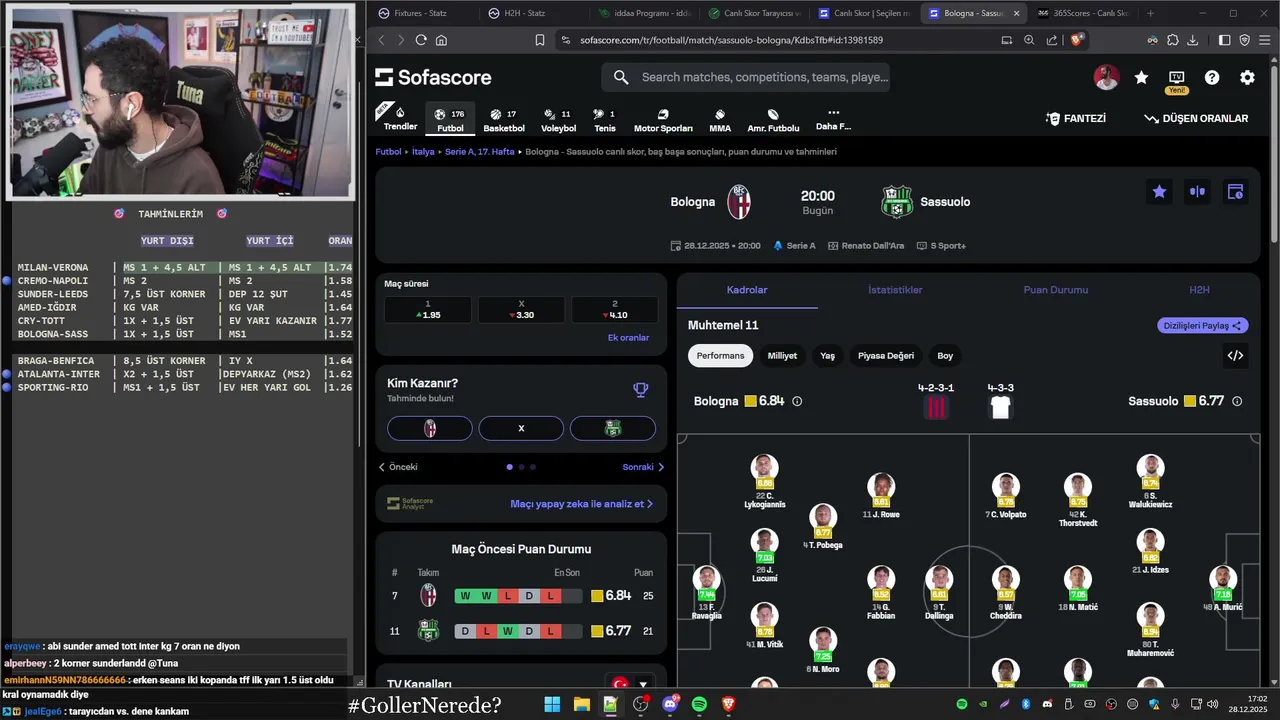This screenshot has height=720, width=1280.
Task: Select the Voleybol sports category
Action: pos(558,119)
